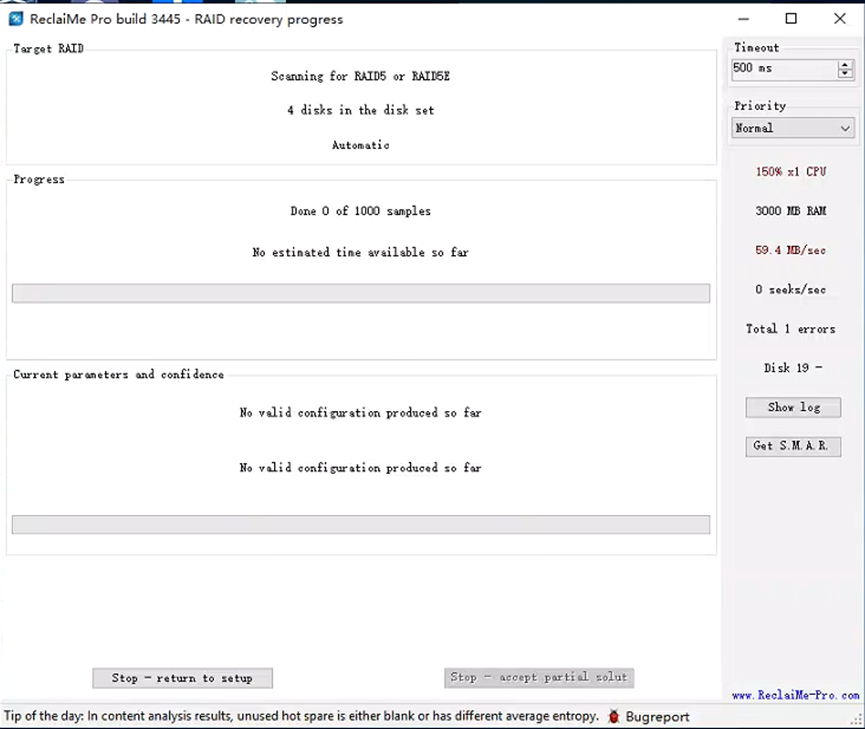Open the Priority dropdown set to Normal

[x=793, y=128]
